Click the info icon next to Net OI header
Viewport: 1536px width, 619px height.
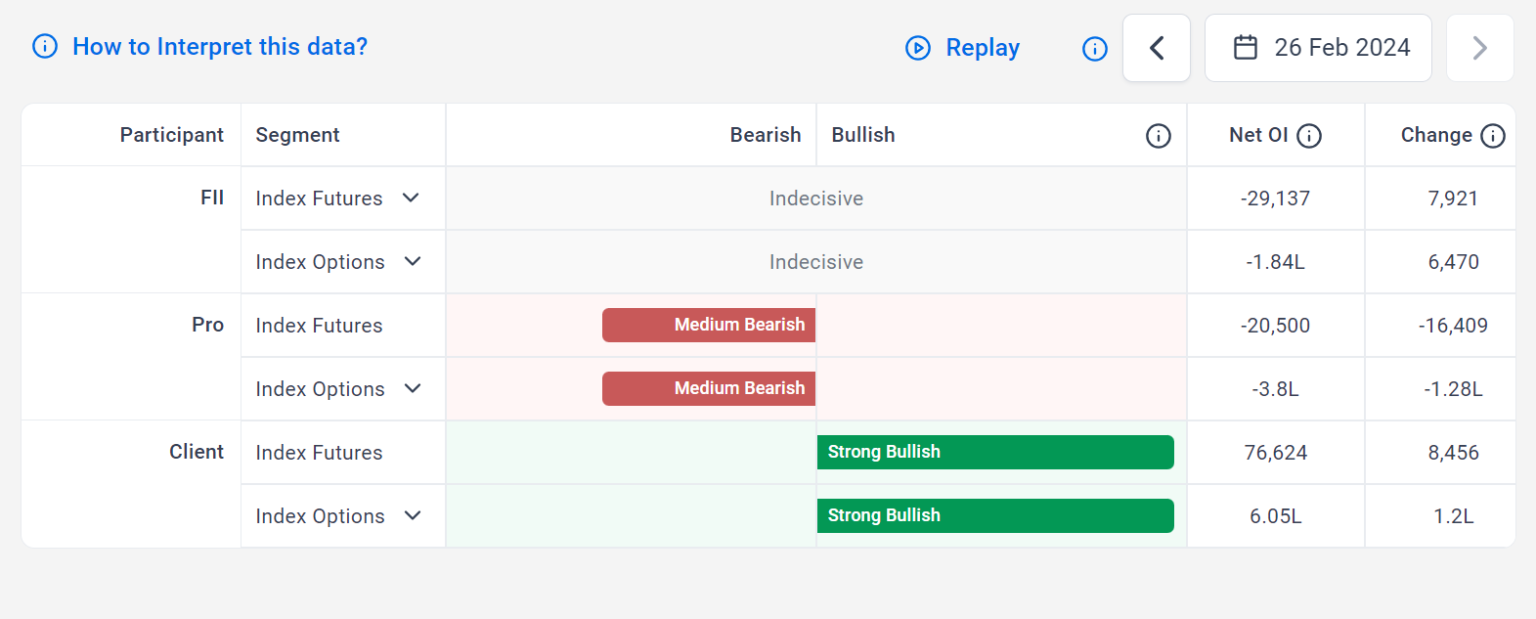pyautogui.click(x=1307, y=135)
